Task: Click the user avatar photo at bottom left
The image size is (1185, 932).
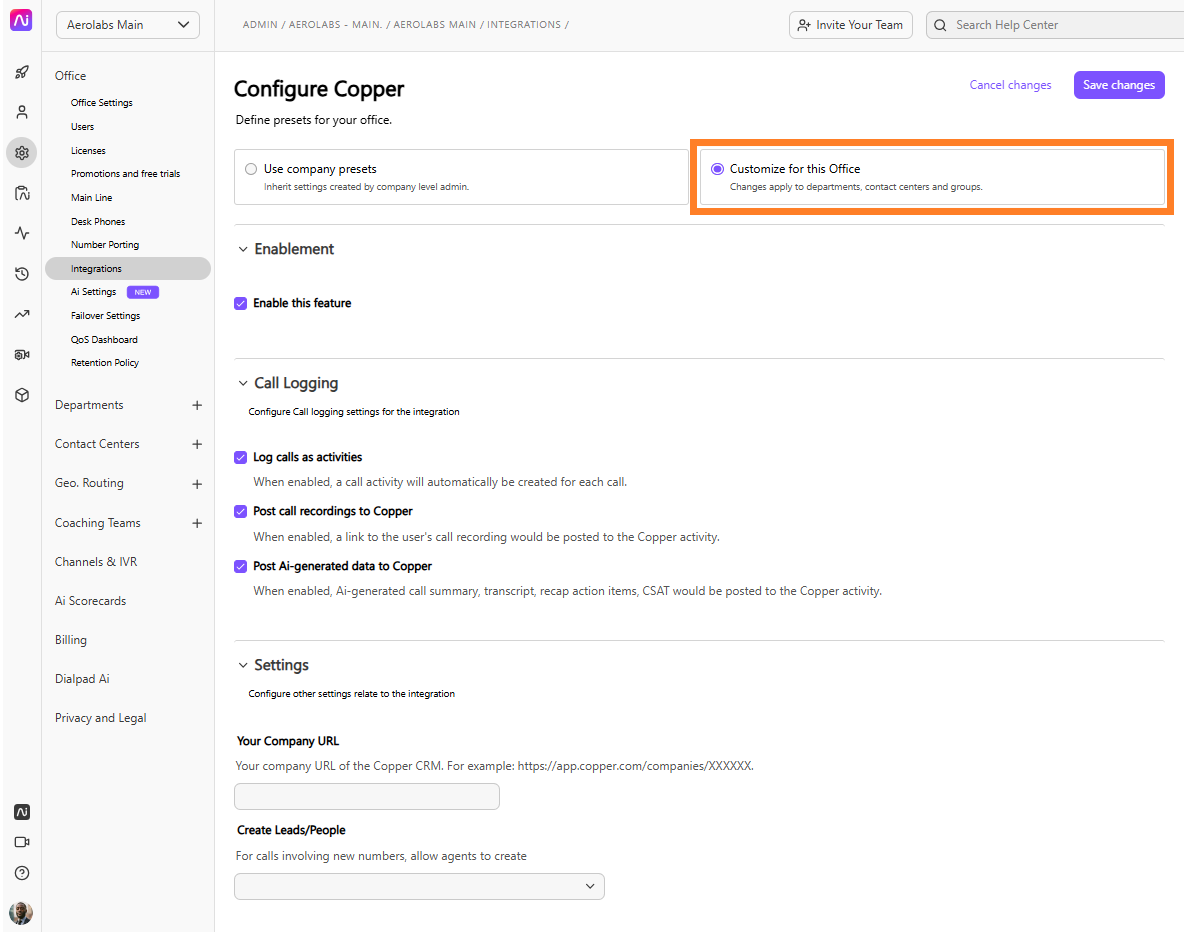Action: click(x=21, y=913)
